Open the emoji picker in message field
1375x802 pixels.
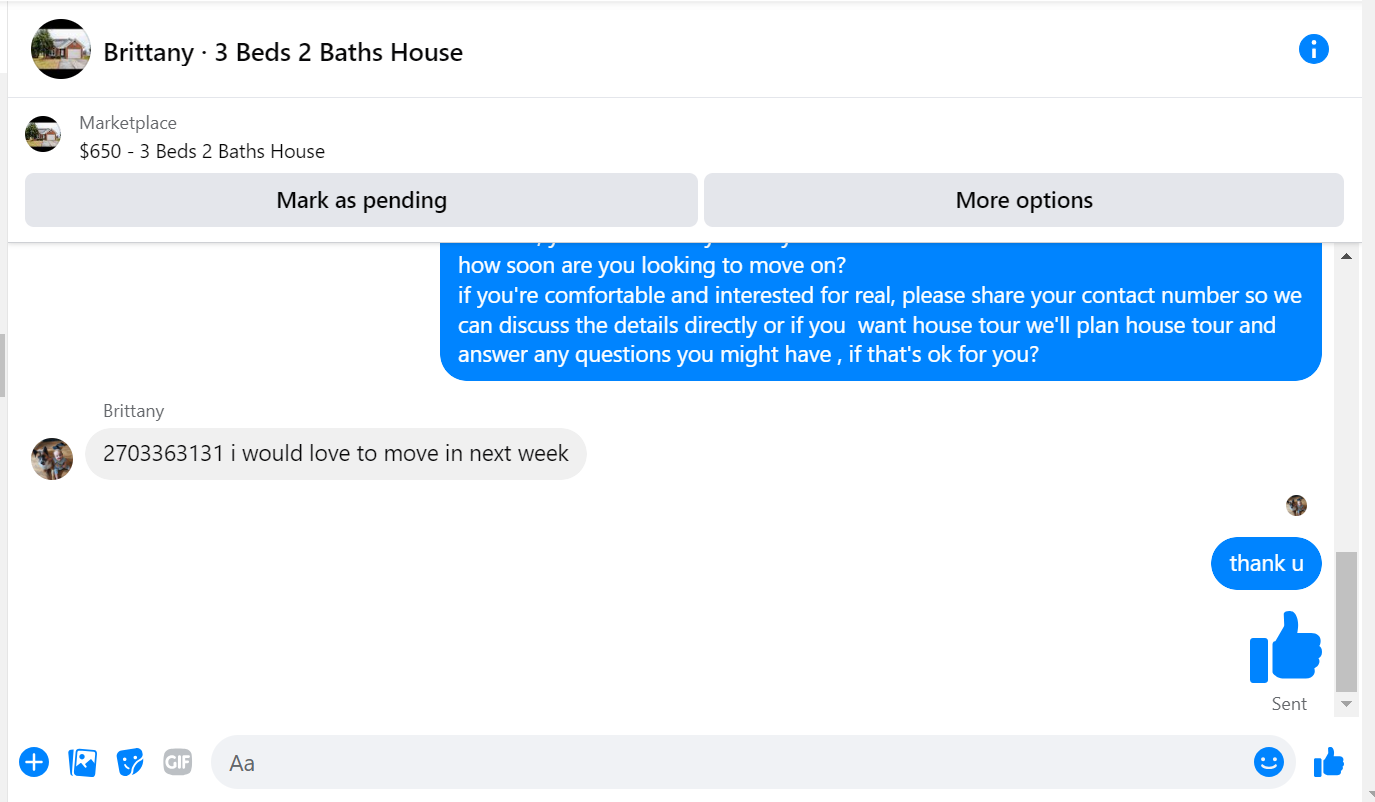pyautogui.click(x=1269, y=762)
